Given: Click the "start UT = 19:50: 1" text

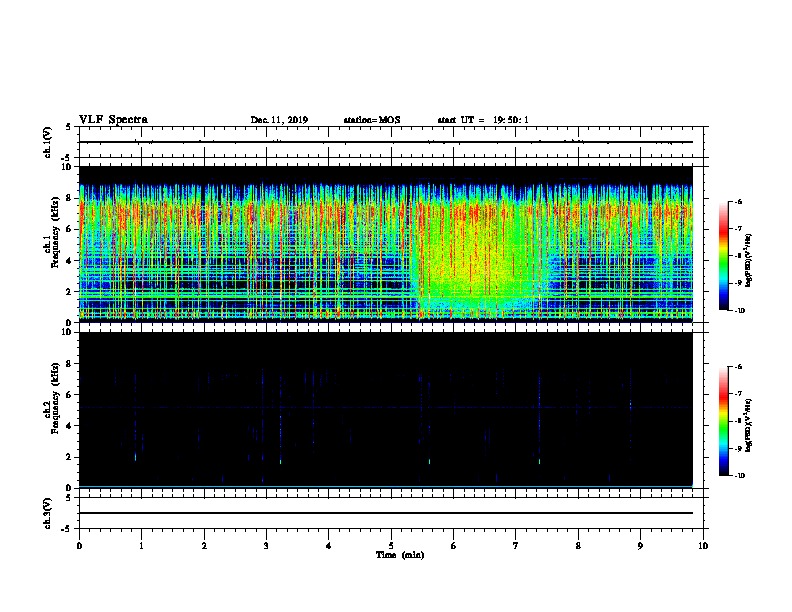Looking at the screenshot, I should tap(483, 120).
